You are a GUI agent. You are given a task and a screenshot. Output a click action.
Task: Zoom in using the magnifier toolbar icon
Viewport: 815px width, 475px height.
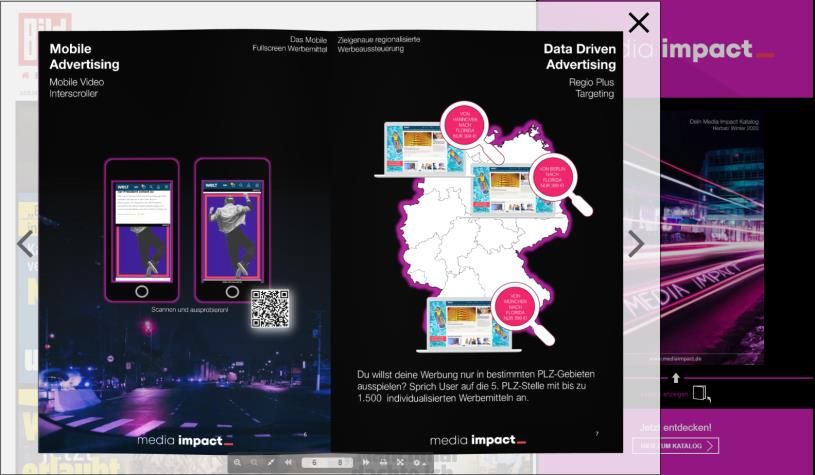pyautogui.click(x=237, y=462)
